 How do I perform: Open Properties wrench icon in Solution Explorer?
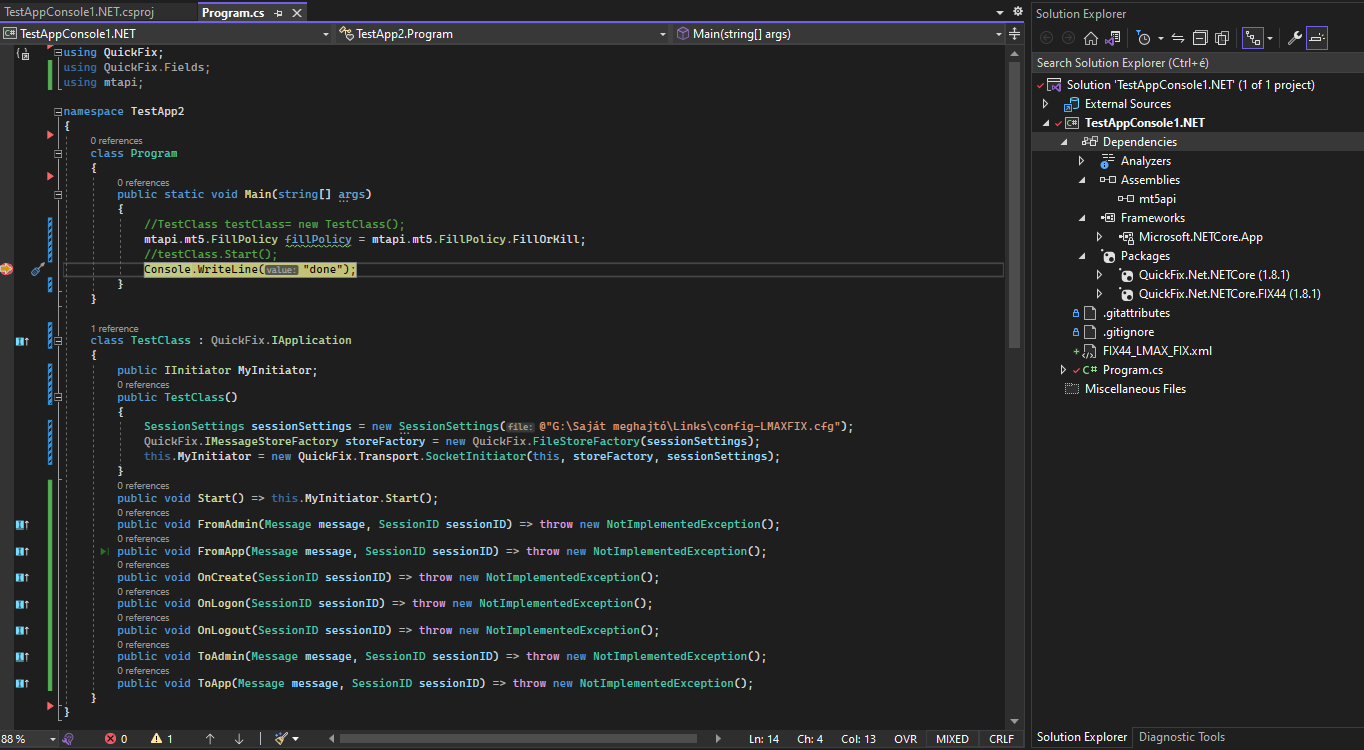[1294, 38]
